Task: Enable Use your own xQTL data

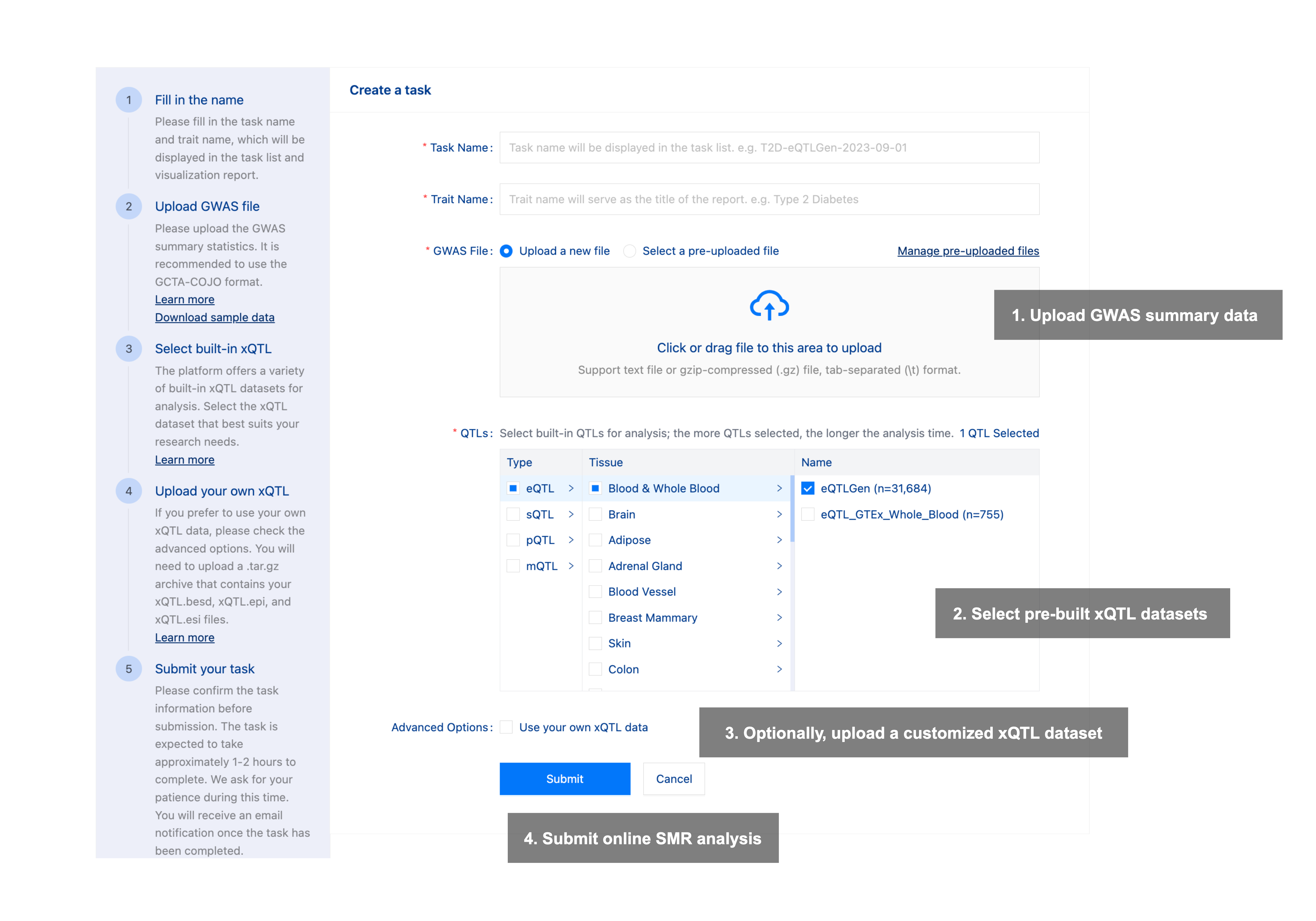Action: (506, 727)
